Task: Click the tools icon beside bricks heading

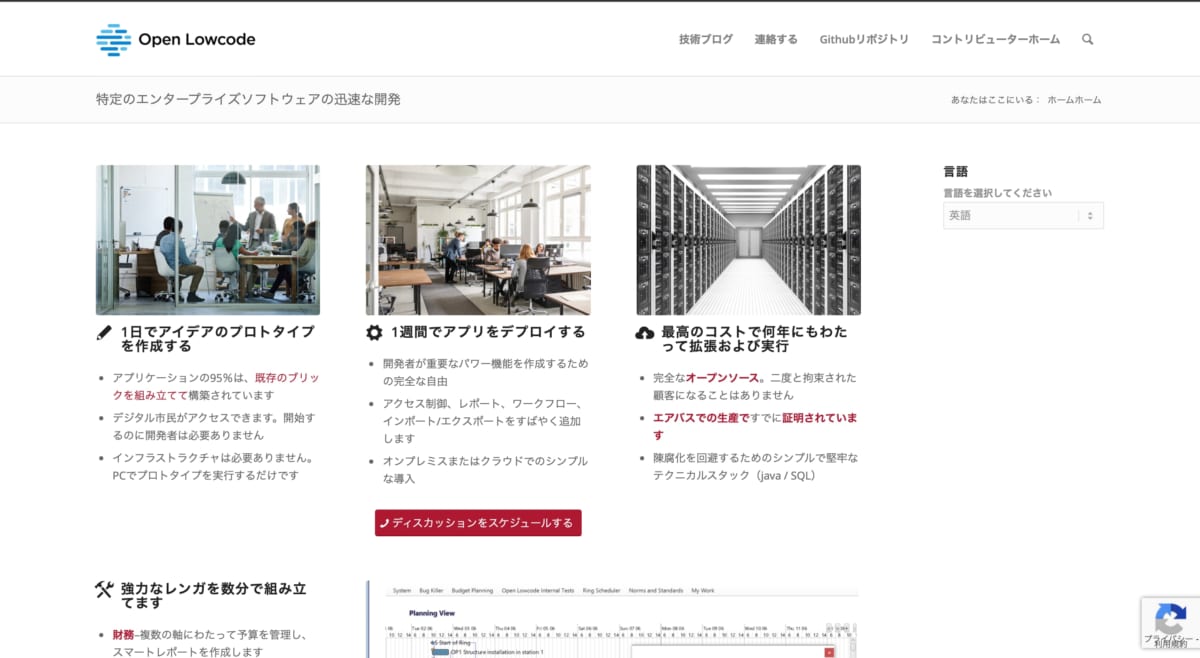Action: [104, 590]
